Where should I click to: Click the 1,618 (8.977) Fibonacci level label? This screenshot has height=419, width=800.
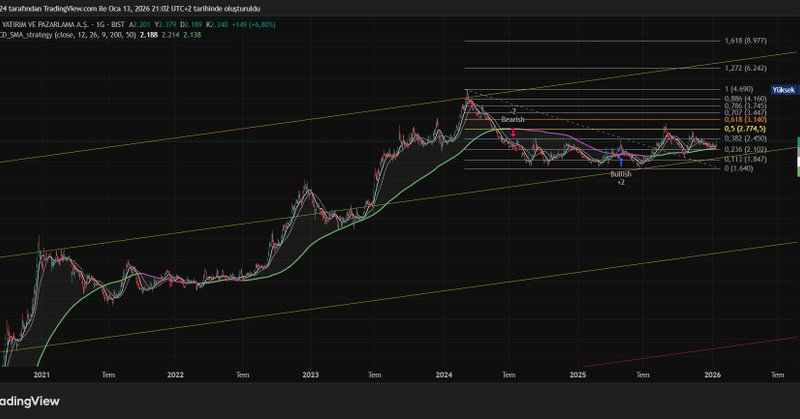pos(745,41)
